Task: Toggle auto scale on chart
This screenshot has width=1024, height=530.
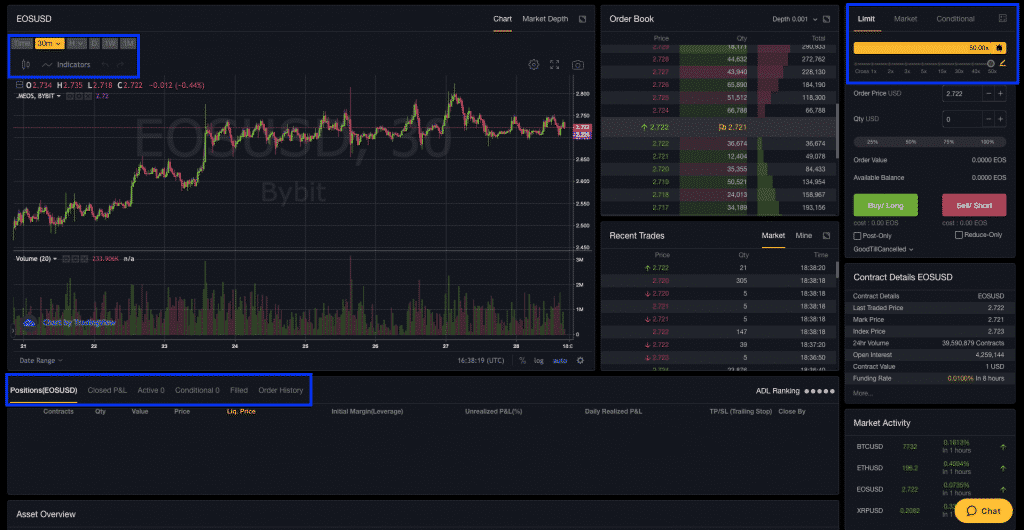Action: click(x=560, y=360)
